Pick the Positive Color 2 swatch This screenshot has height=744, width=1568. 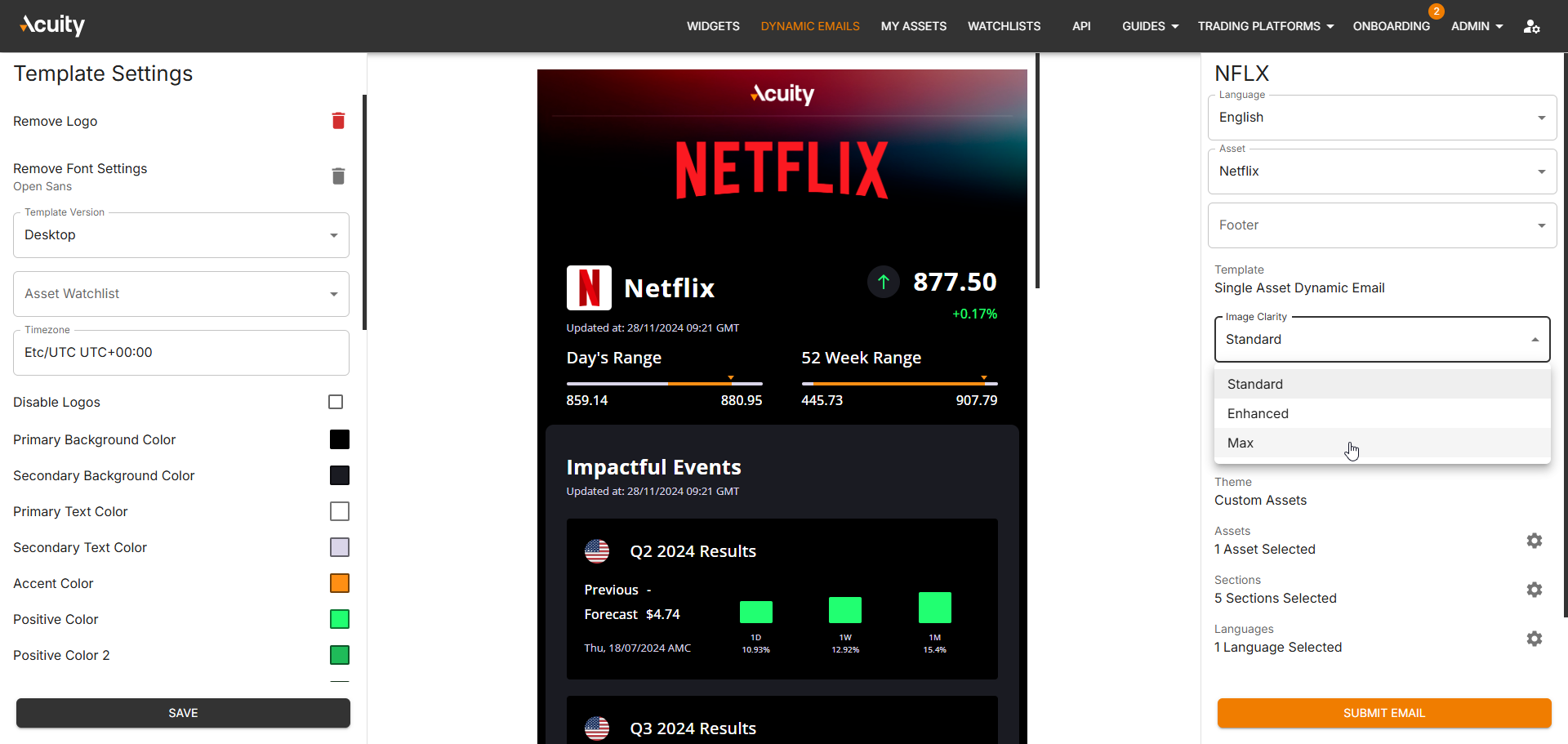pyautogui.click(x=340, y=655)
